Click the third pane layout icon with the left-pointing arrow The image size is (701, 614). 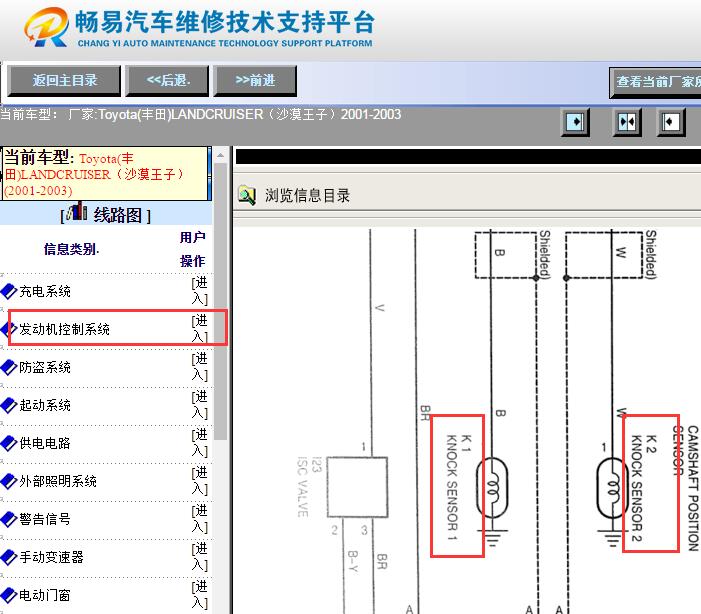coord(671,122)
